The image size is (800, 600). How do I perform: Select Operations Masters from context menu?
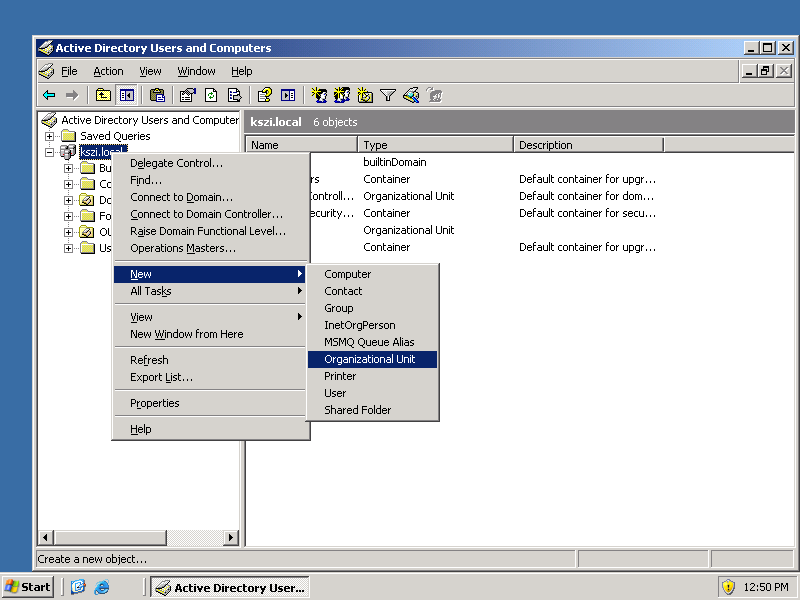pos(210,248)
